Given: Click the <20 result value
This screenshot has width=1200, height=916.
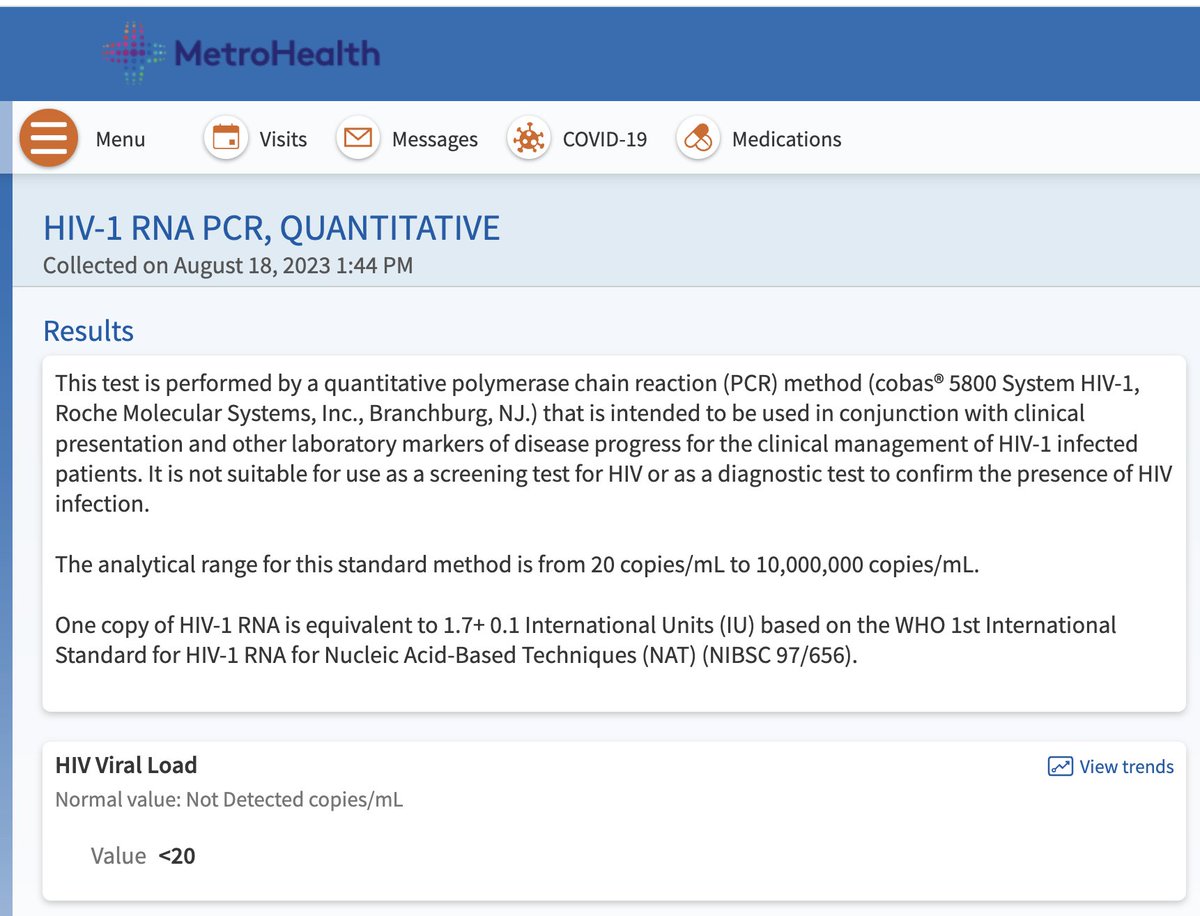Looking at the screenshot, I should [177, 856].
